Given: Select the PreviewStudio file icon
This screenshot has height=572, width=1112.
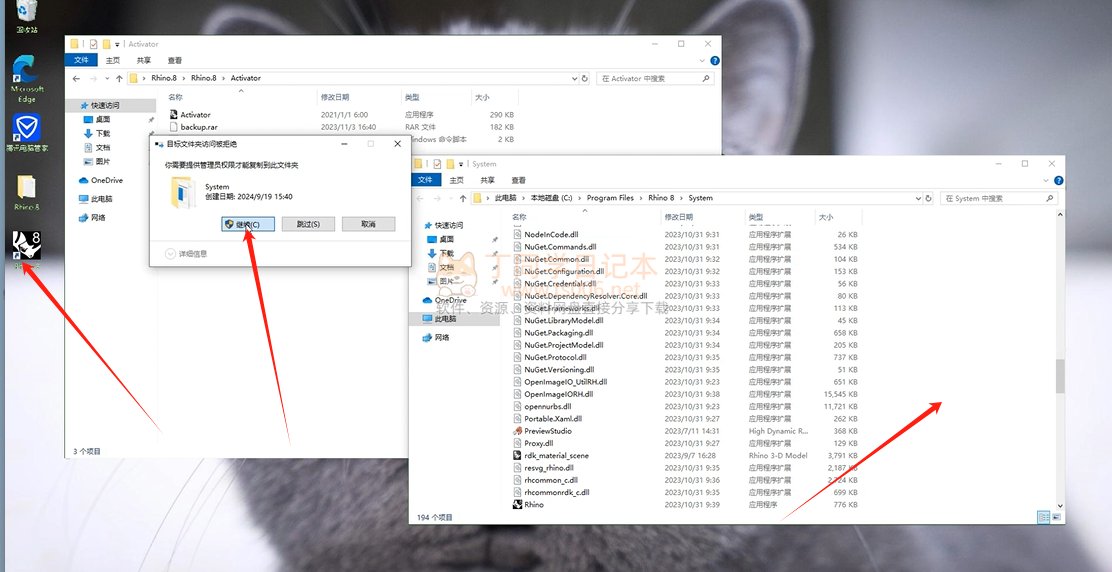Looking at the screenshot, I should (x=517, y=431).
